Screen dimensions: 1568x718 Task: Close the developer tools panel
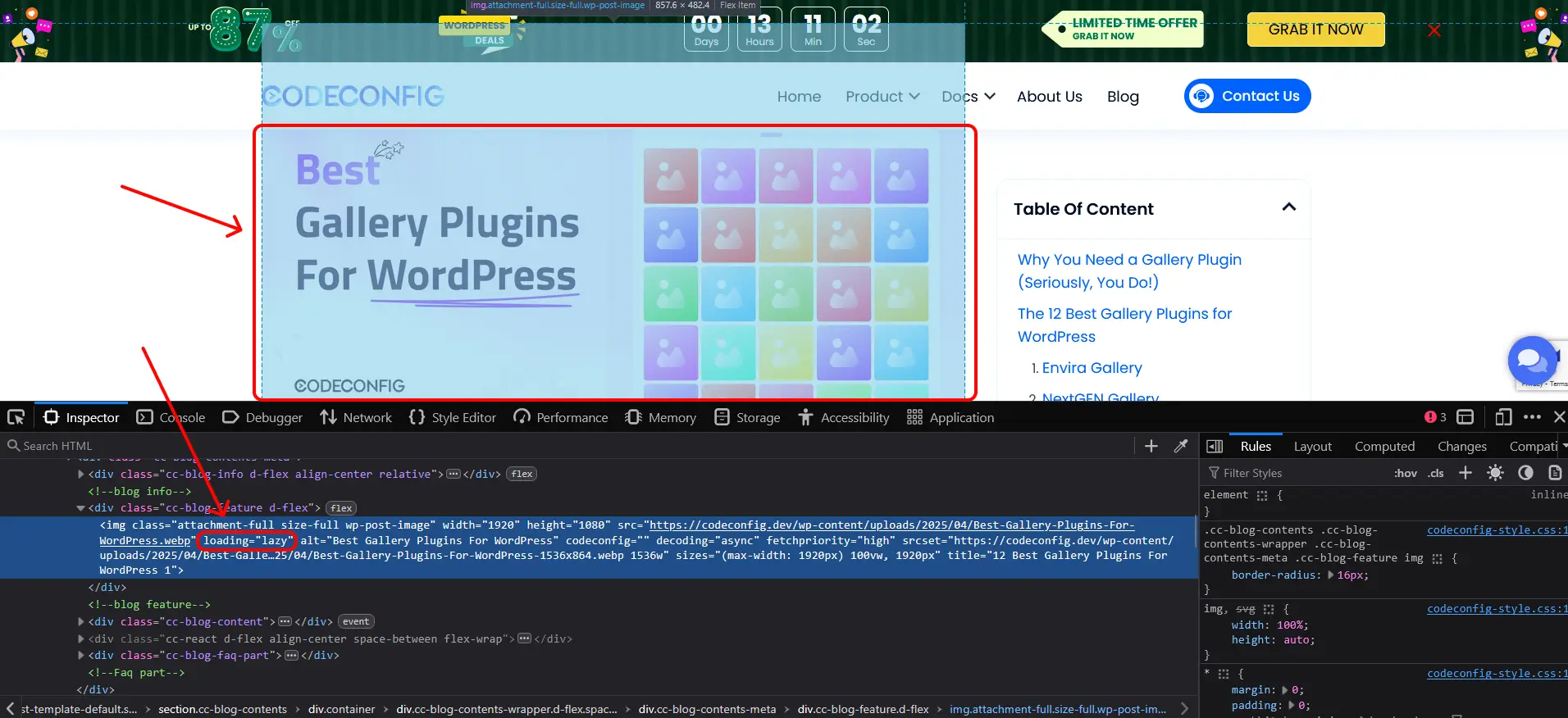pyautogui.click(x=1560, y=417)
